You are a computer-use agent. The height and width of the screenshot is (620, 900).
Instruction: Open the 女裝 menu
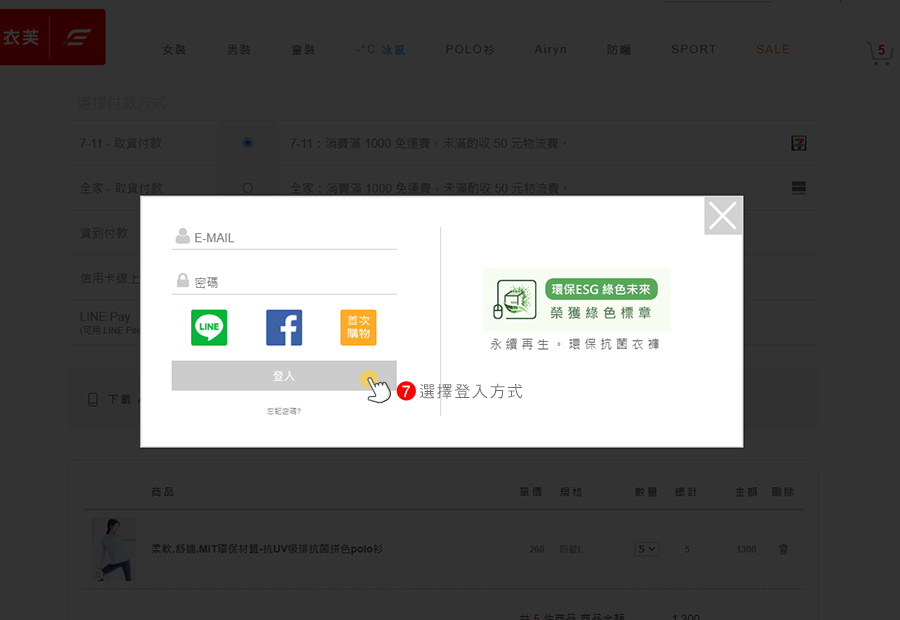[174, 50]
